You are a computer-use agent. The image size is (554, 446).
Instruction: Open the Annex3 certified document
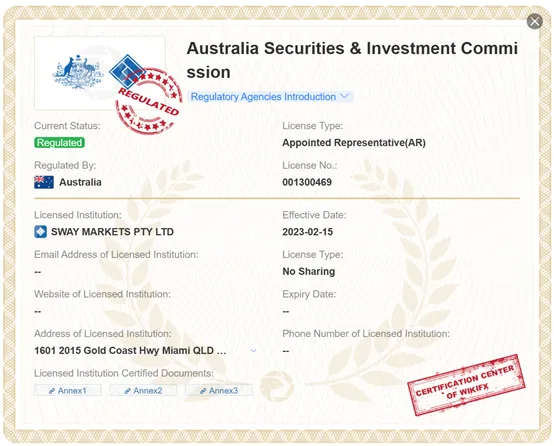point(219,391)
